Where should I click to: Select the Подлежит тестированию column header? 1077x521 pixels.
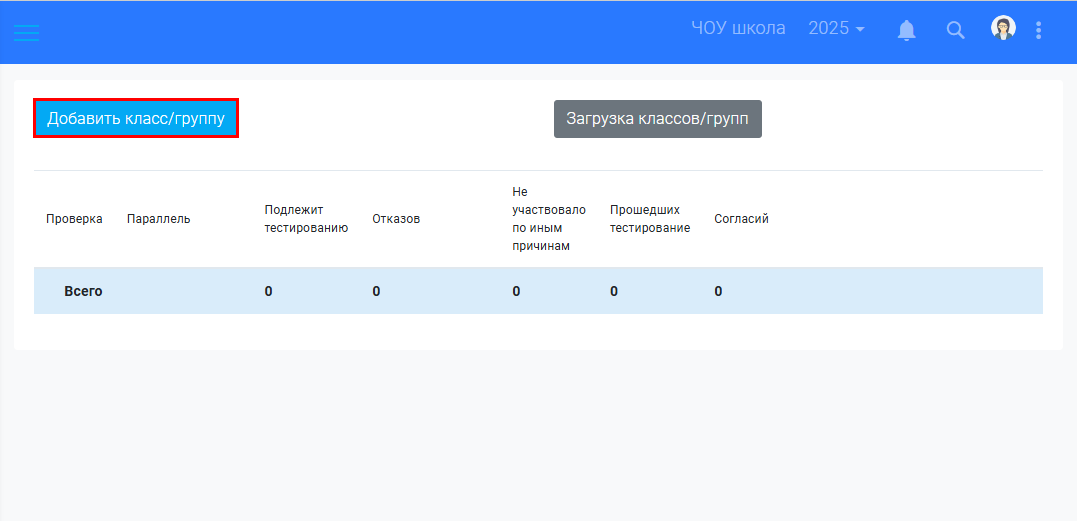coord(306,219)
